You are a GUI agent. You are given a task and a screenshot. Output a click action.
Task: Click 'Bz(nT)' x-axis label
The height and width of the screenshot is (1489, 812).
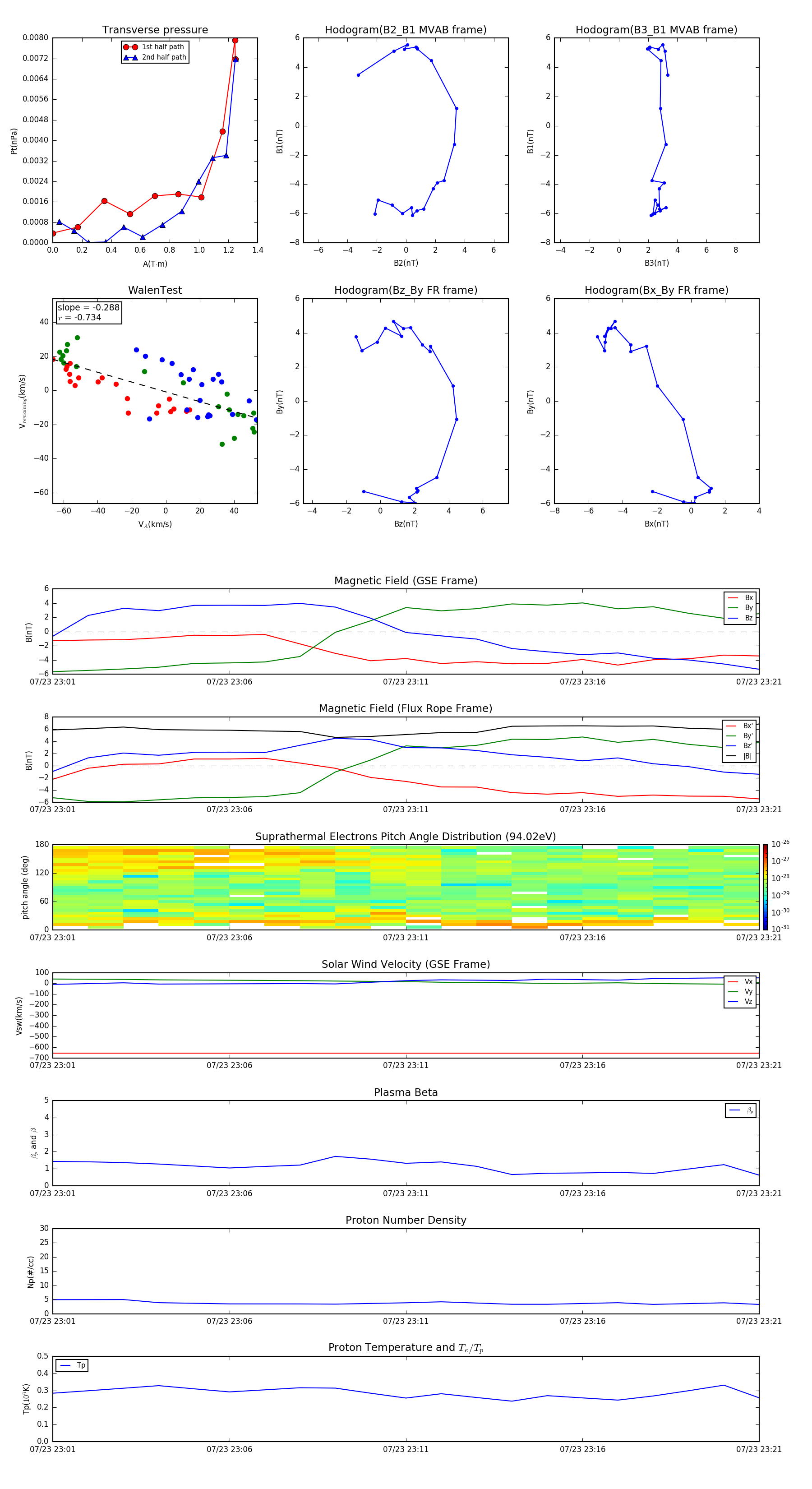[x=406, y=524]
